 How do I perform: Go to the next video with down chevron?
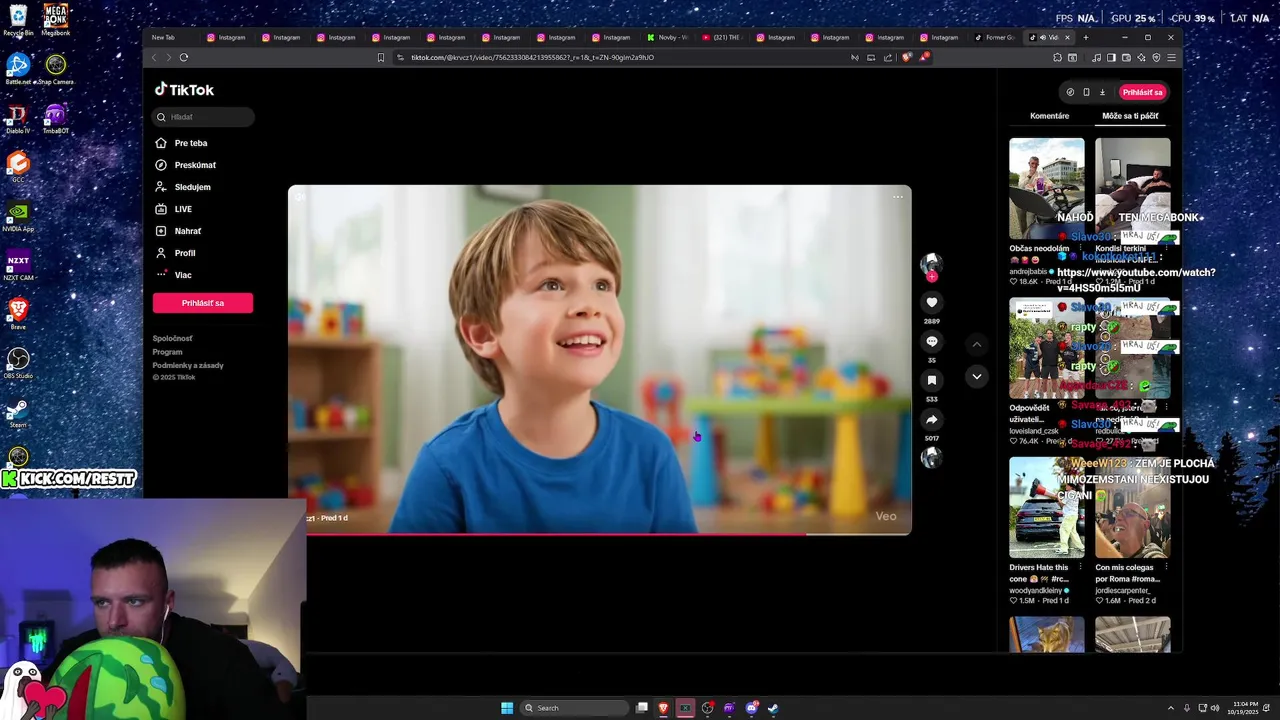click(977, 377)
